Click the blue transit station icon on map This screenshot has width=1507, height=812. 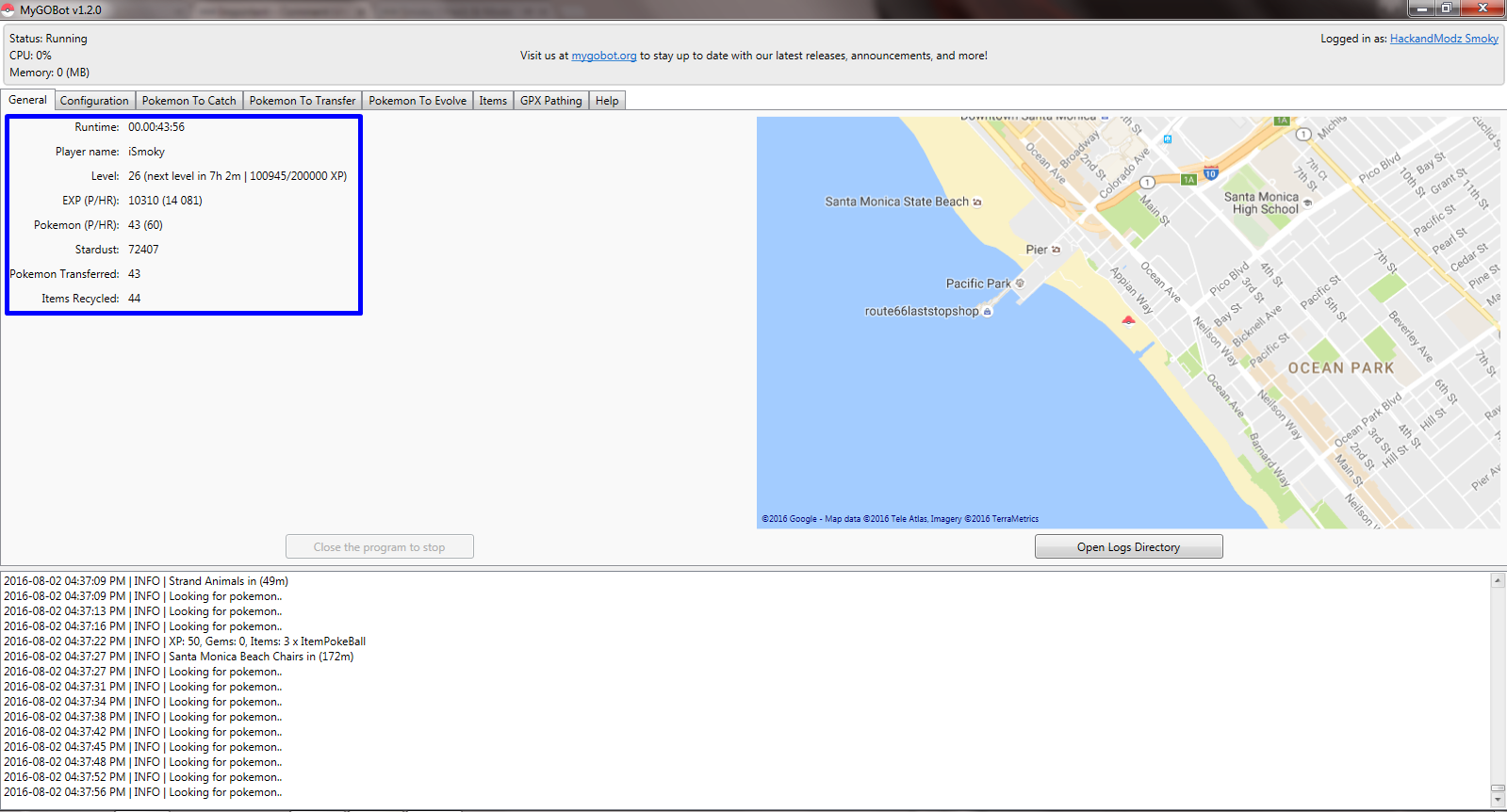[x=1168, y=138]
